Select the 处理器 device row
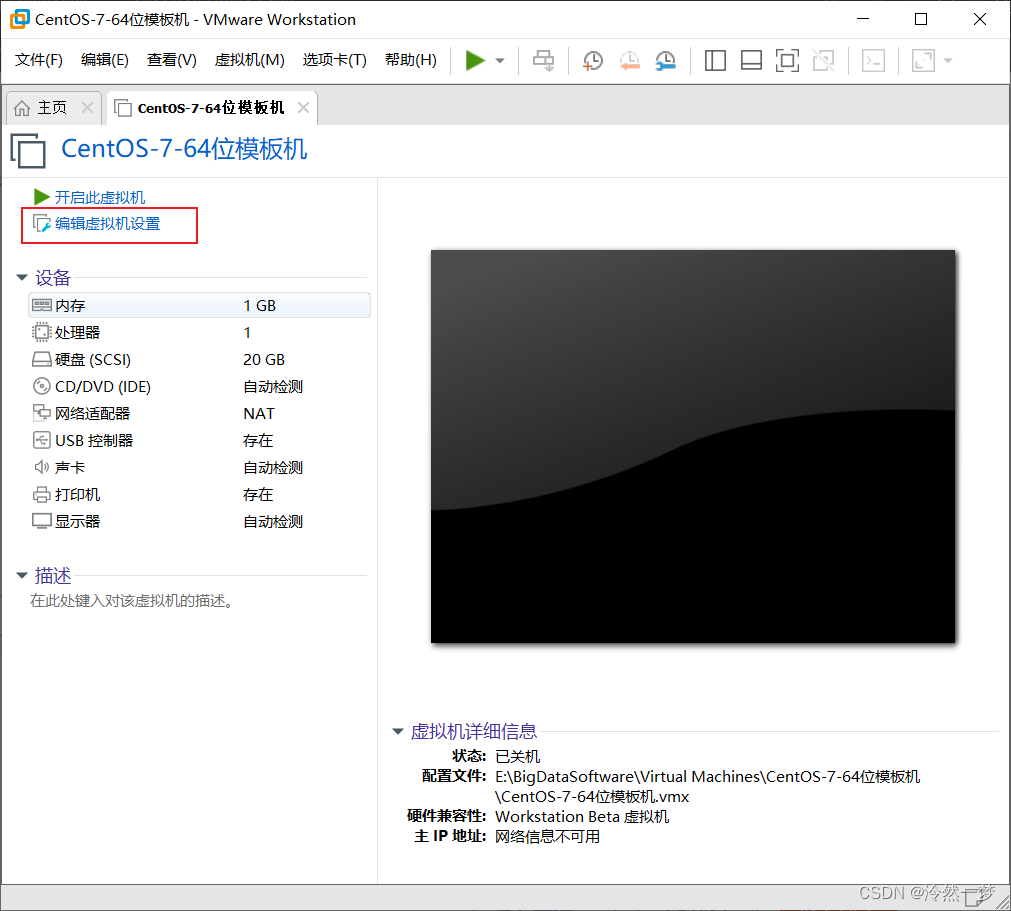The height and width of the screenshot is (911, 1011). click(199, 333)
